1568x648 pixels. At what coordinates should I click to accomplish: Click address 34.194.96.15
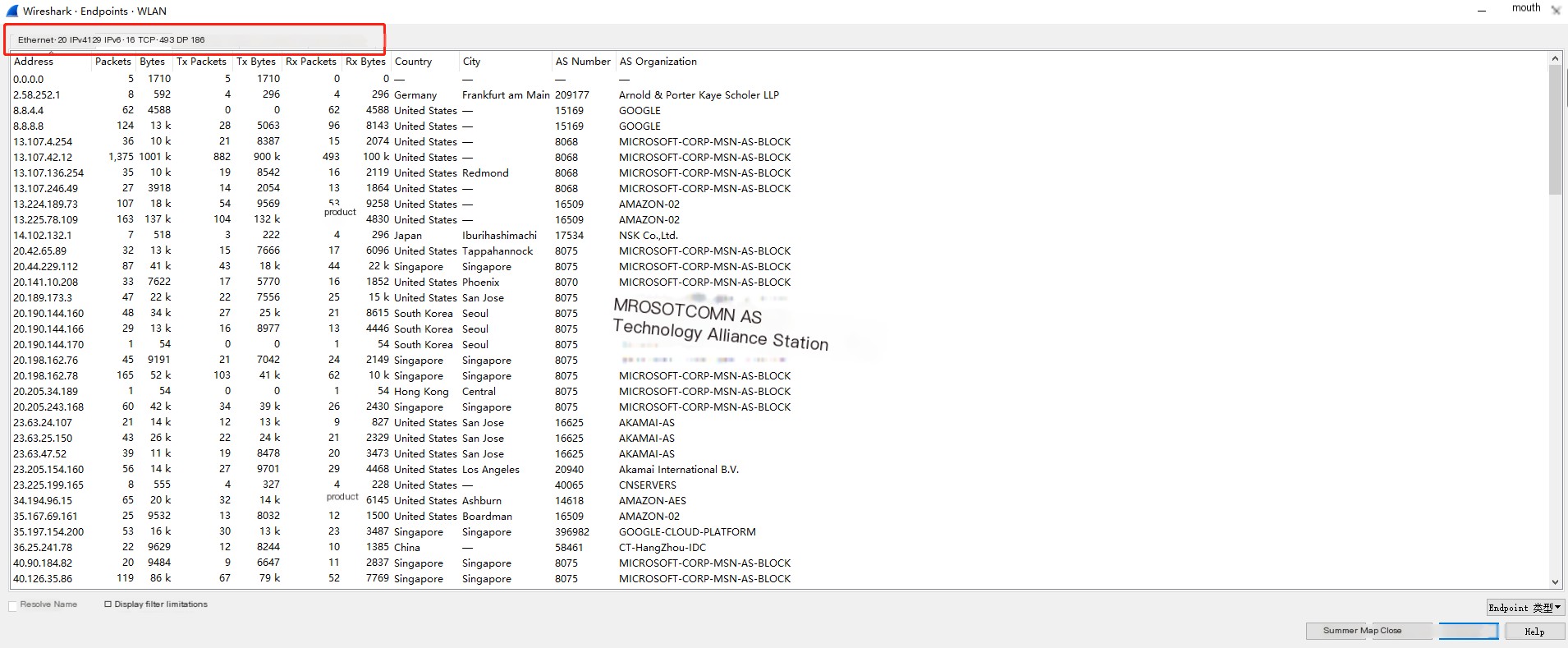point(43,500)
